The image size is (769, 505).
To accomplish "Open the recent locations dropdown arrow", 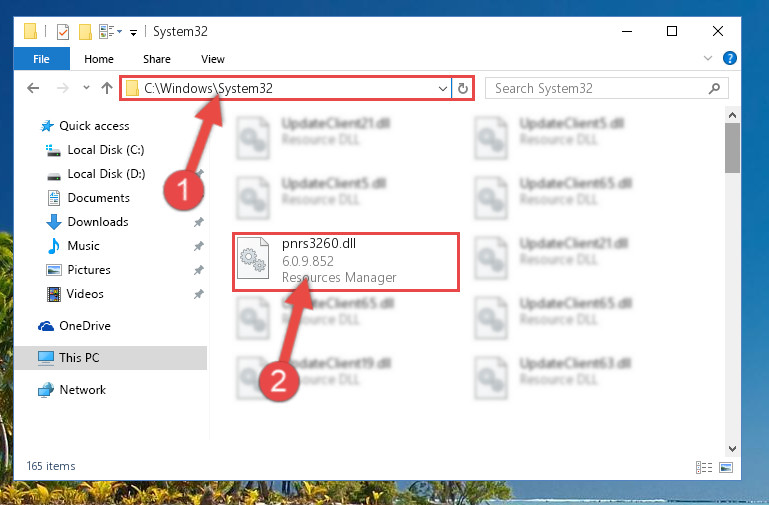I will point(86,88).
